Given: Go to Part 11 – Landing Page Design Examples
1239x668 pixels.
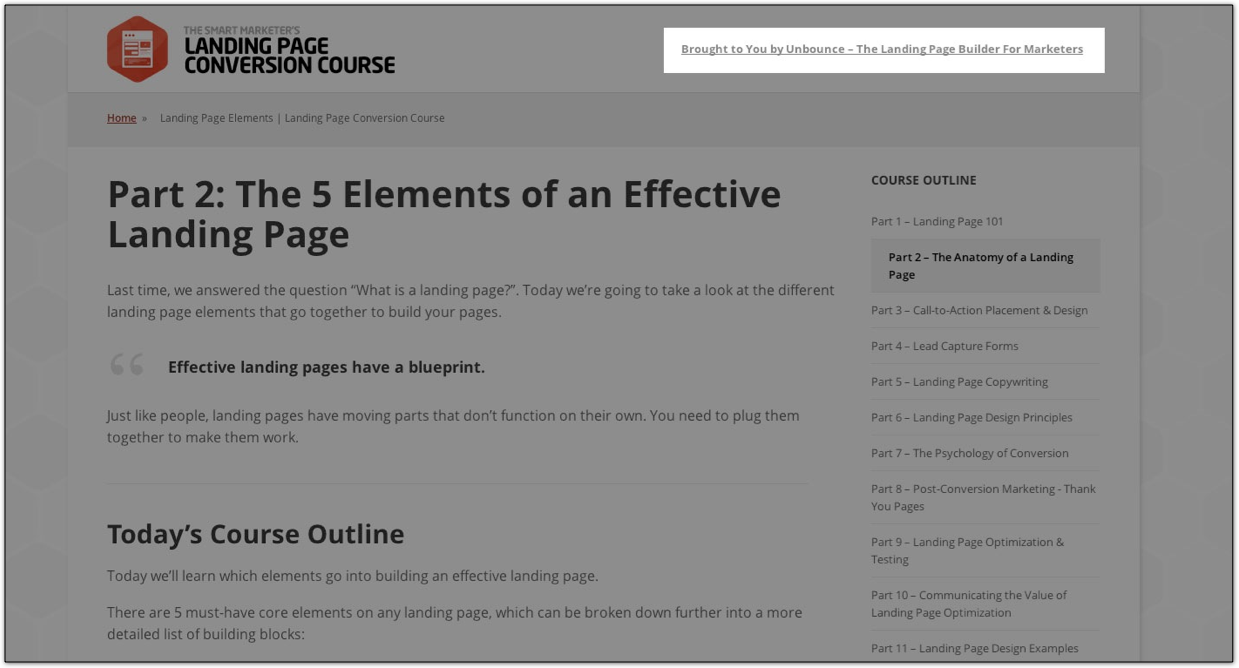Looking at the screenshot, I should [x=974, y=648].
